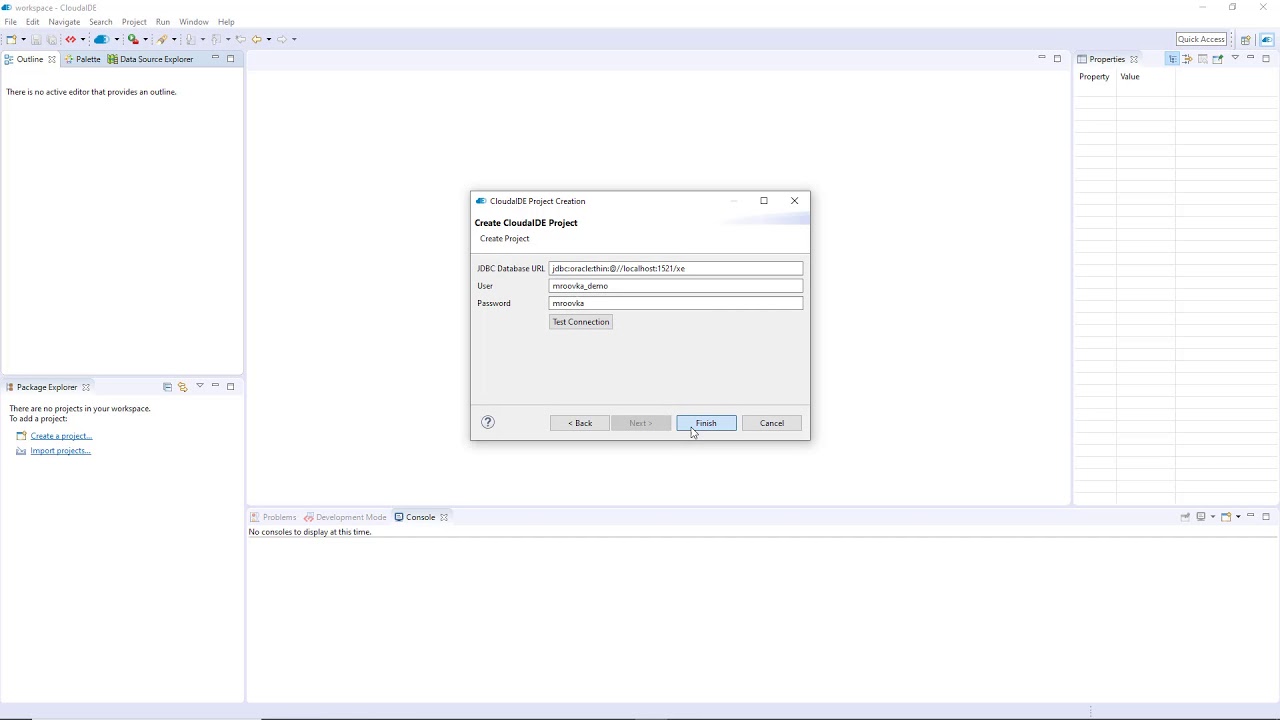The width and height of the screenshot is (1280, 720).
Task: Select the CloudaIDE perspective icon at top right
Action: [1267, 40]
